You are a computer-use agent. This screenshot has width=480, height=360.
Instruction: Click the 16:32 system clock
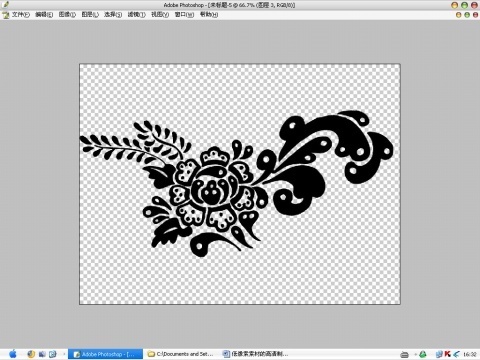tap(470, 354)
